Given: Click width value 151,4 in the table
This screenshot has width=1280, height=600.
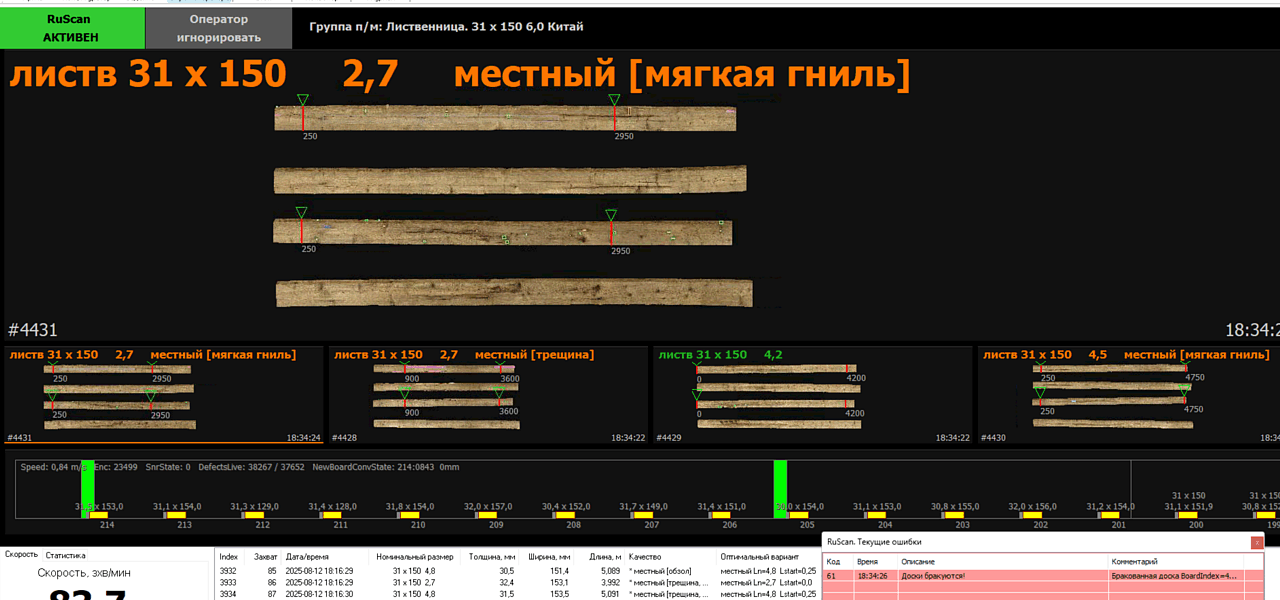Looking at the screenshot, I should pos(560,570).
